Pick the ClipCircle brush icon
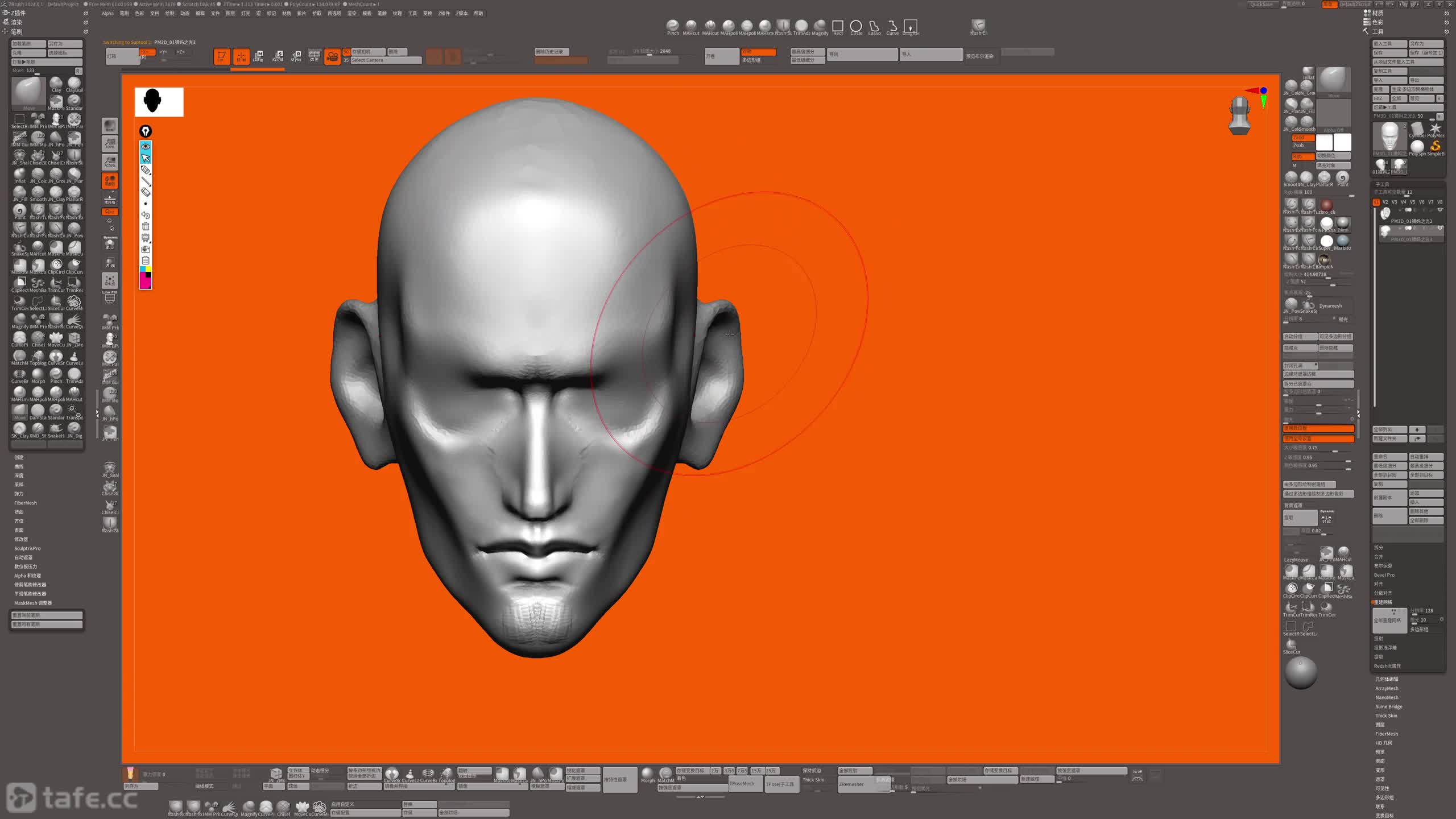This screenshot has width=1456, height=819. tap(56, 266)
